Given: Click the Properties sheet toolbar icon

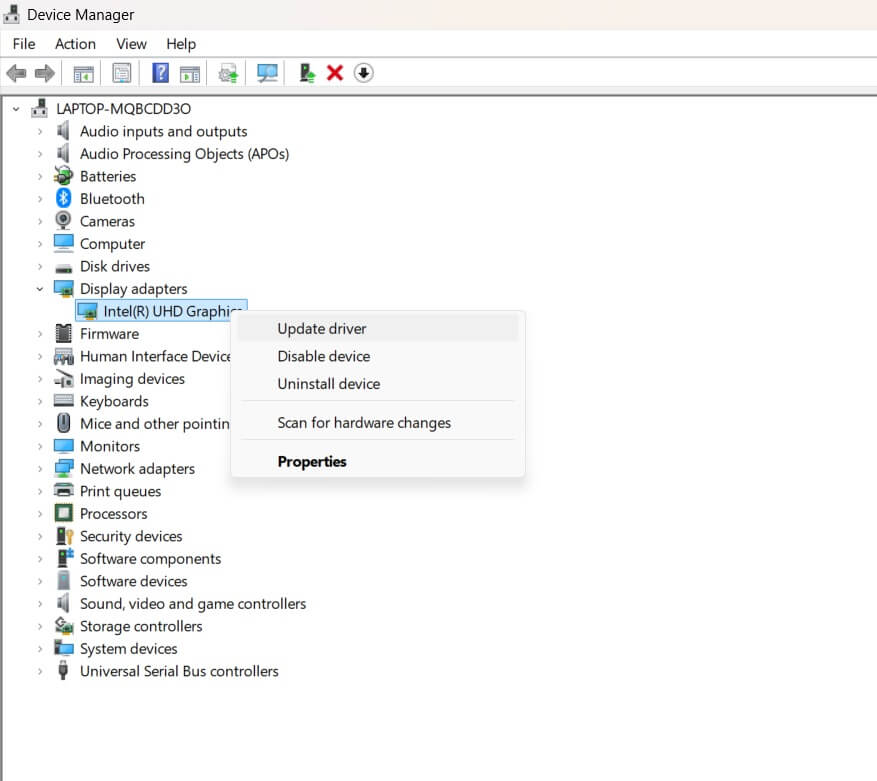Looking at the screenshot, I should [122, 73].
